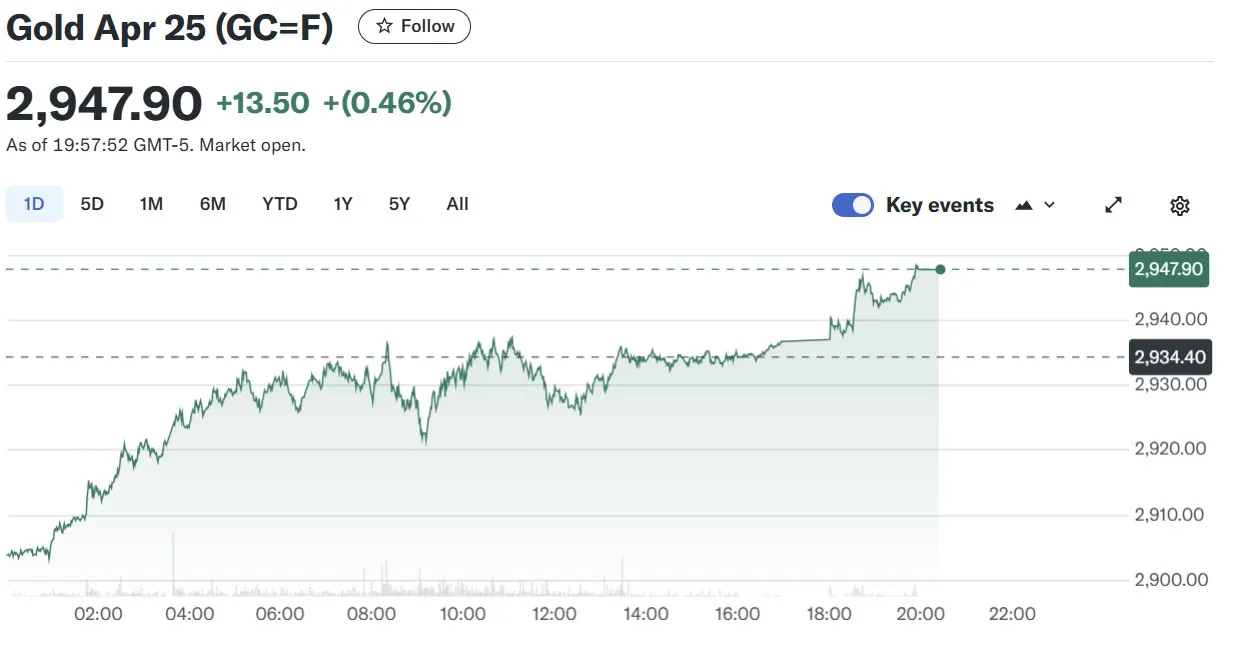Show All historical data range
The height and width of the screenshot is (651, 1245).
click(457, 204)
